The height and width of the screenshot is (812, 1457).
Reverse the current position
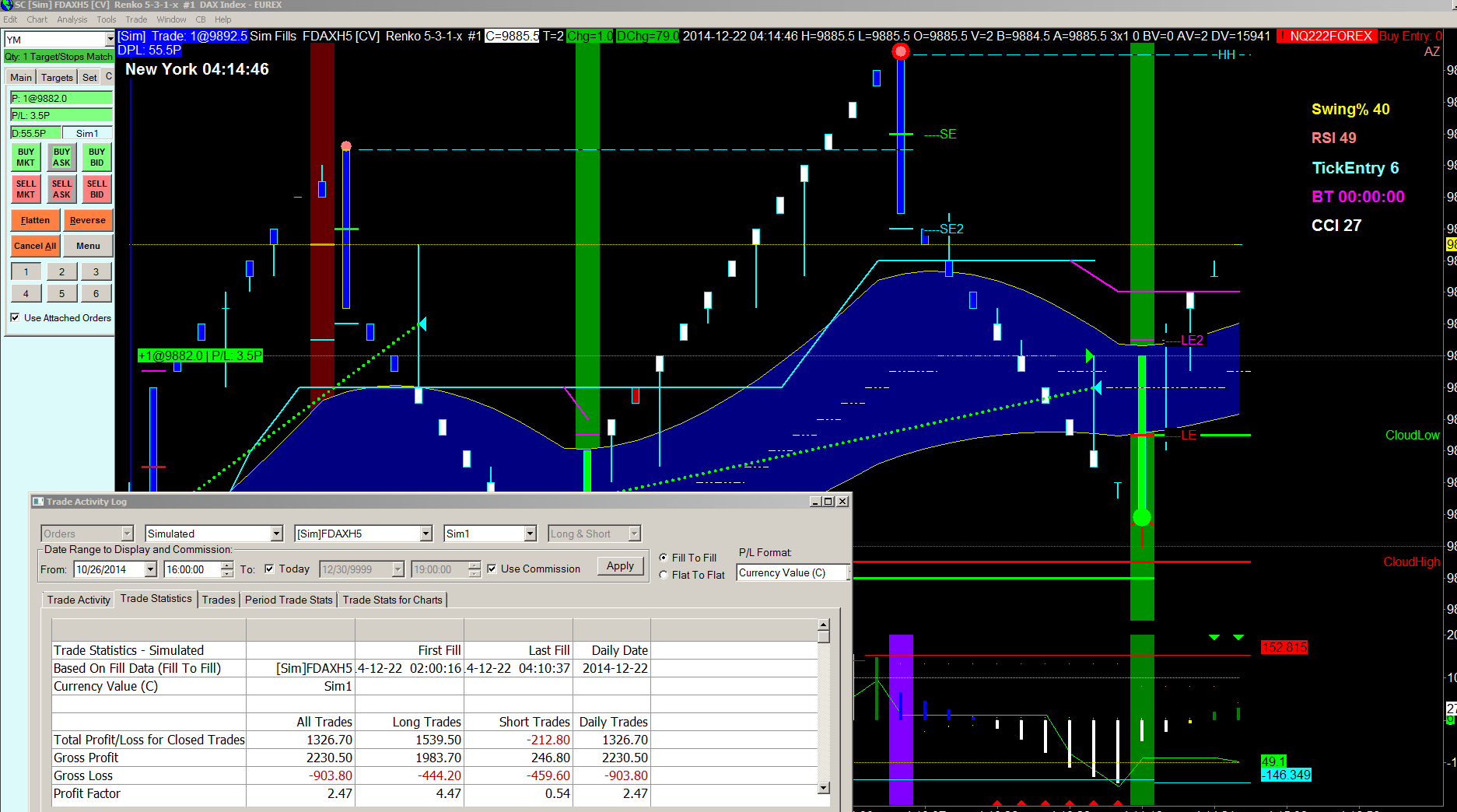(88, 220)
